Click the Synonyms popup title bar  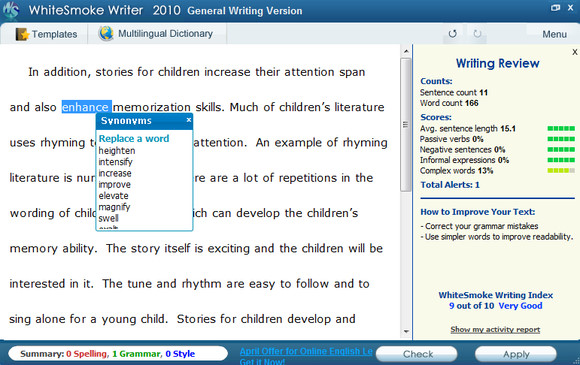pyautogui.click(x=144, y=121)
